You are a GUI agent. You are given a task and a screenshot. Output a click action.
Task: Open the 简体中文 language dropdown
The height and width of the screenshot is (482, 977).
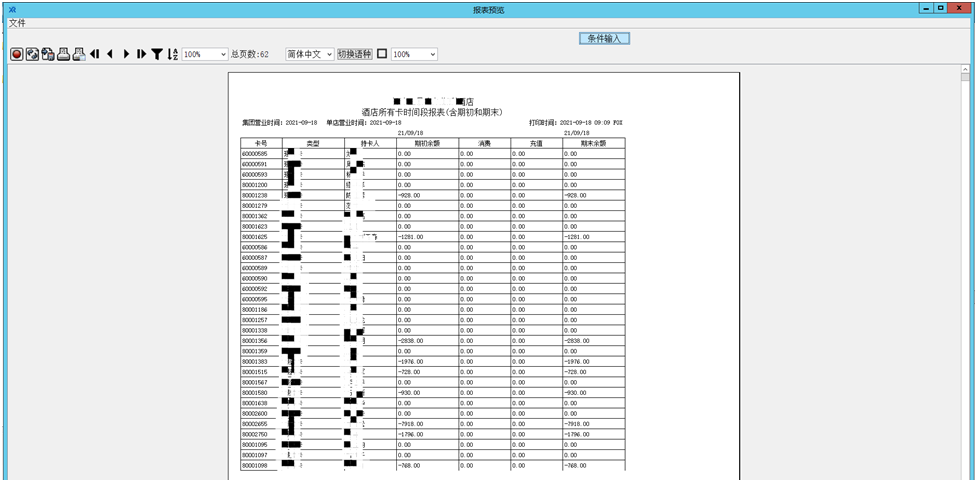[x=309, y=55]
